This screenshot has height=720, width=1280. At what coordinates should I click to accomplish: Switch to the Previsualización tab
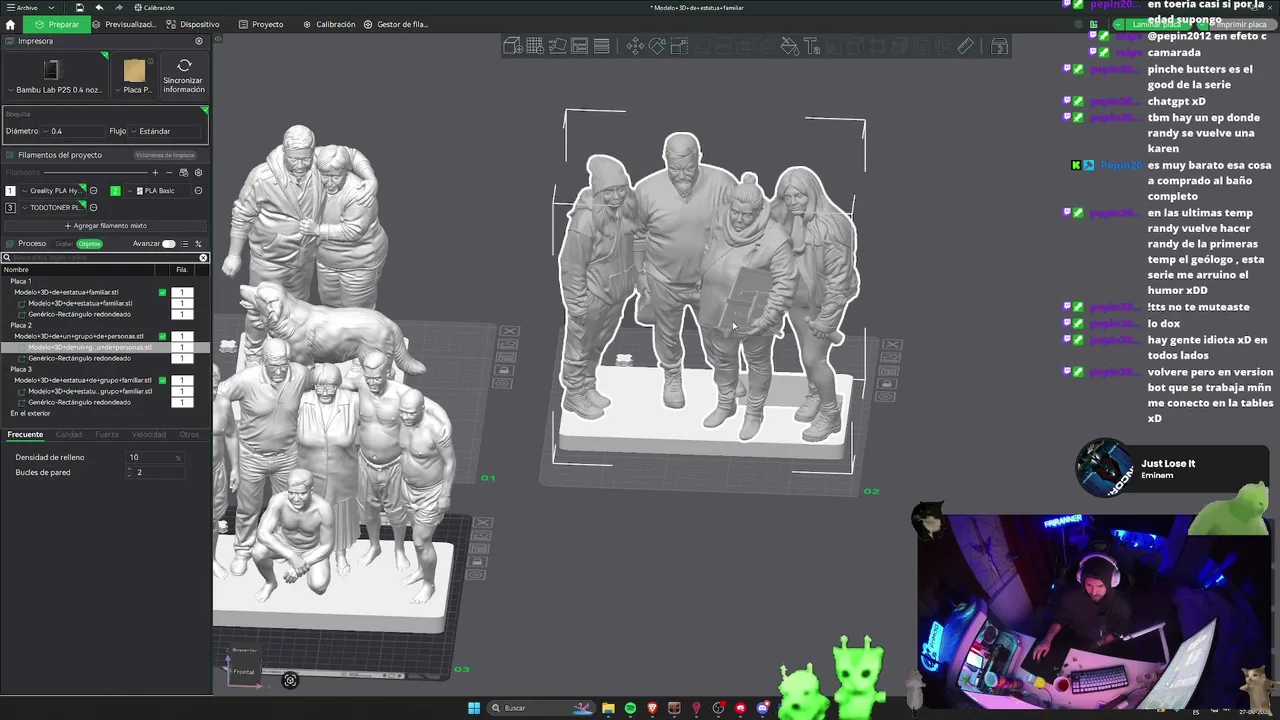[x=124, y=24]
